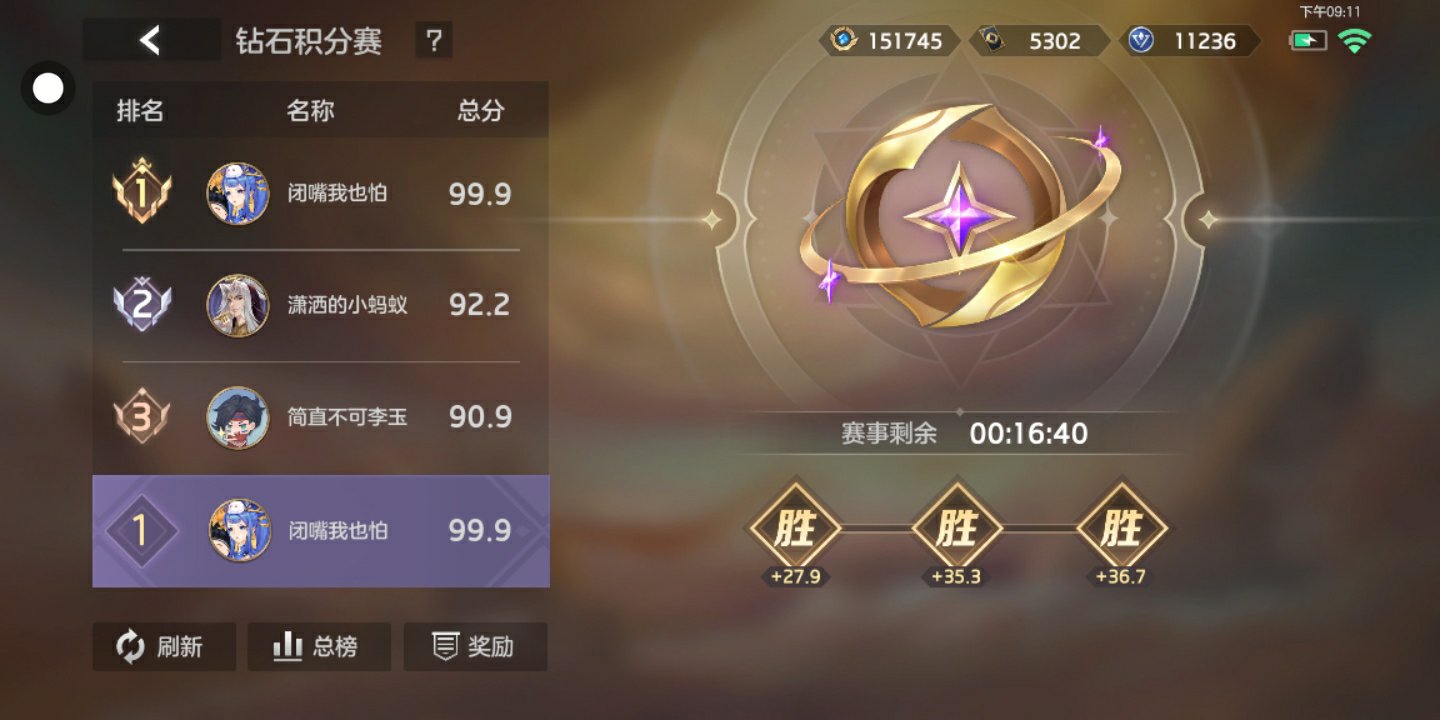Screen dimensions: 1440x720
Task: Open the 总榜 overall leaderboard
Action: point(319,647)
